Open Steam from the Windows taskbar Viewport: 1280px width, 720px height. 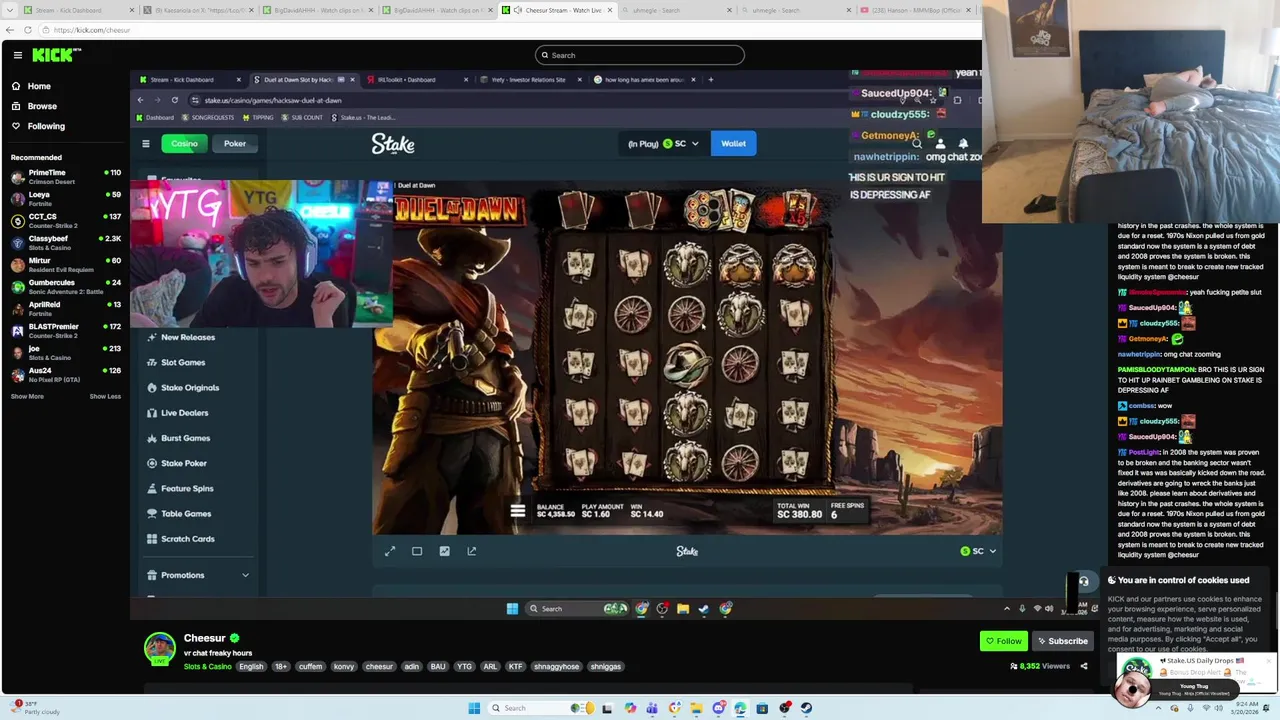806,708
